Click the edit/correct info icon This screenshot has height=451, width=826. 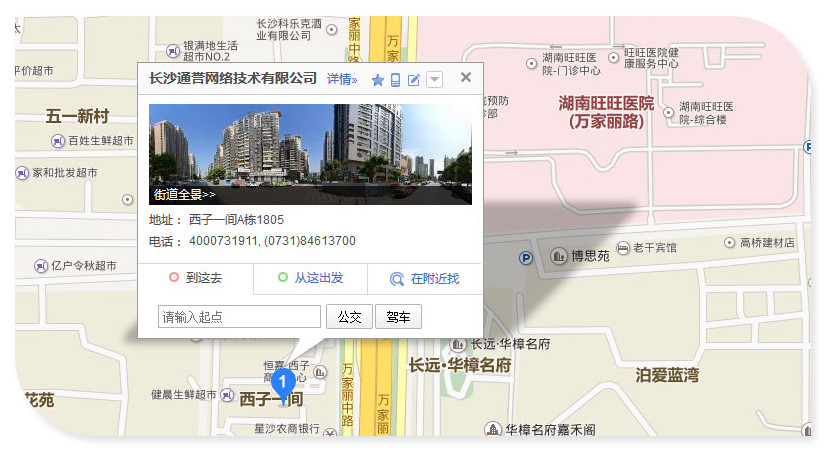tap(414, 80)
